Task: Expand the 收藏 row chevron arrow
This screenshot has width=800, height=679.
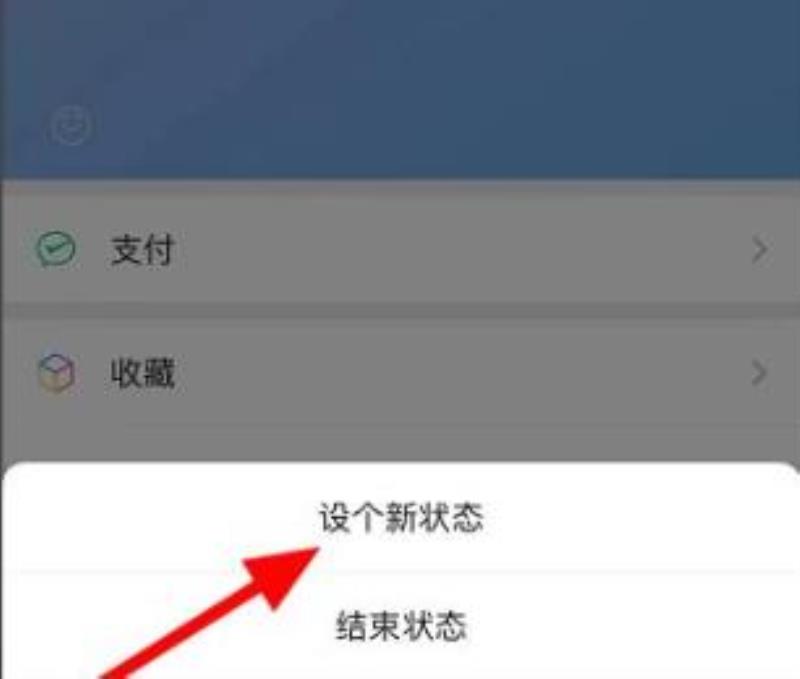Action: (759, 373)
